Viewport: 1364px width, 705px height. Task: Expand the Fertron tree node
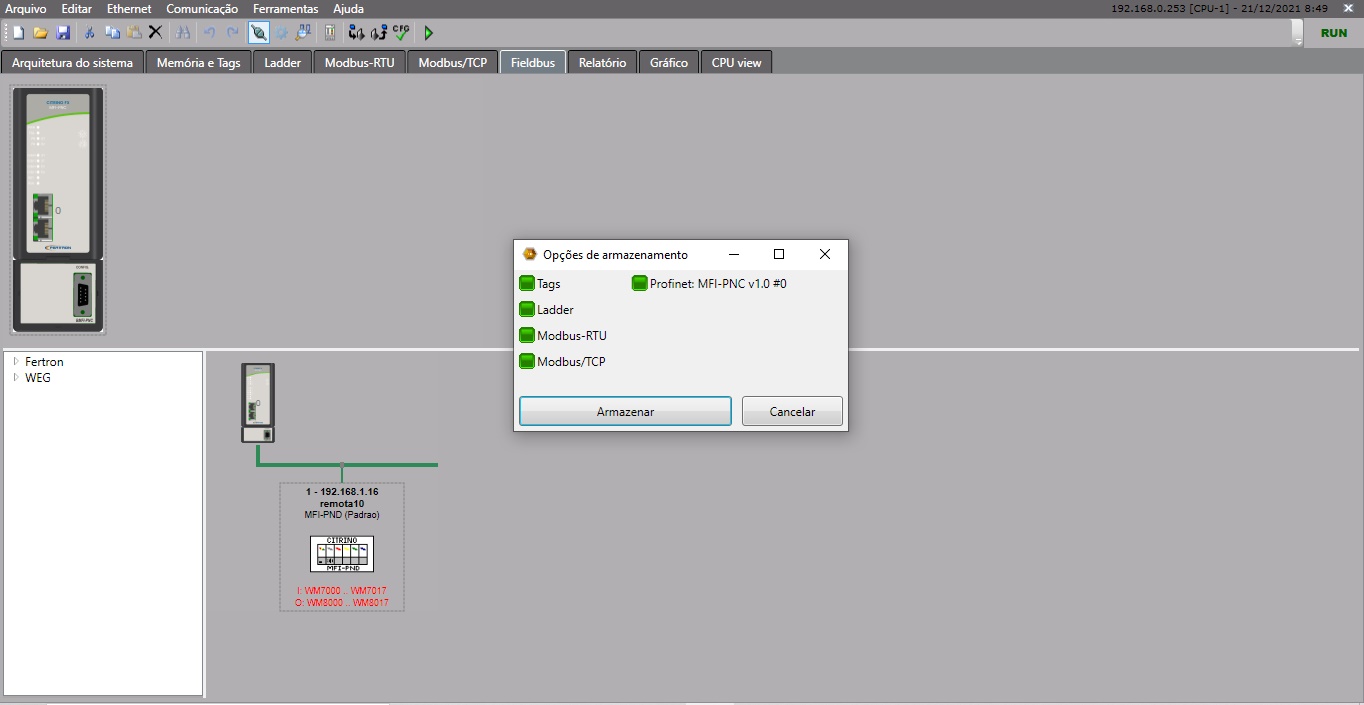pyautogui.click(x=16, y=362)
